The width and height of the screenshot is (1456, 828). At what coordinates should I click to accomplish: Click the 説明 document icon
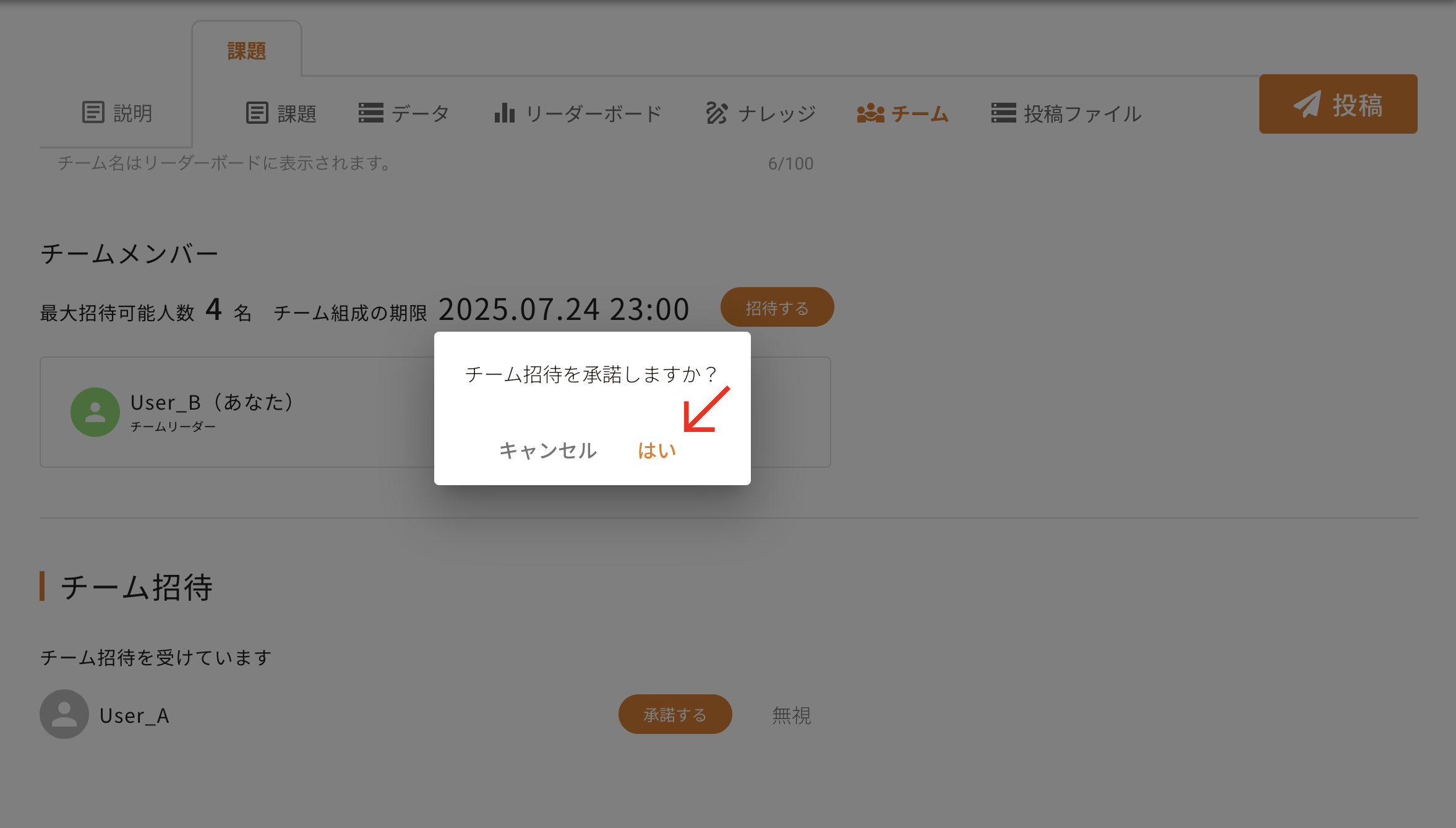(x=93, y=113)
